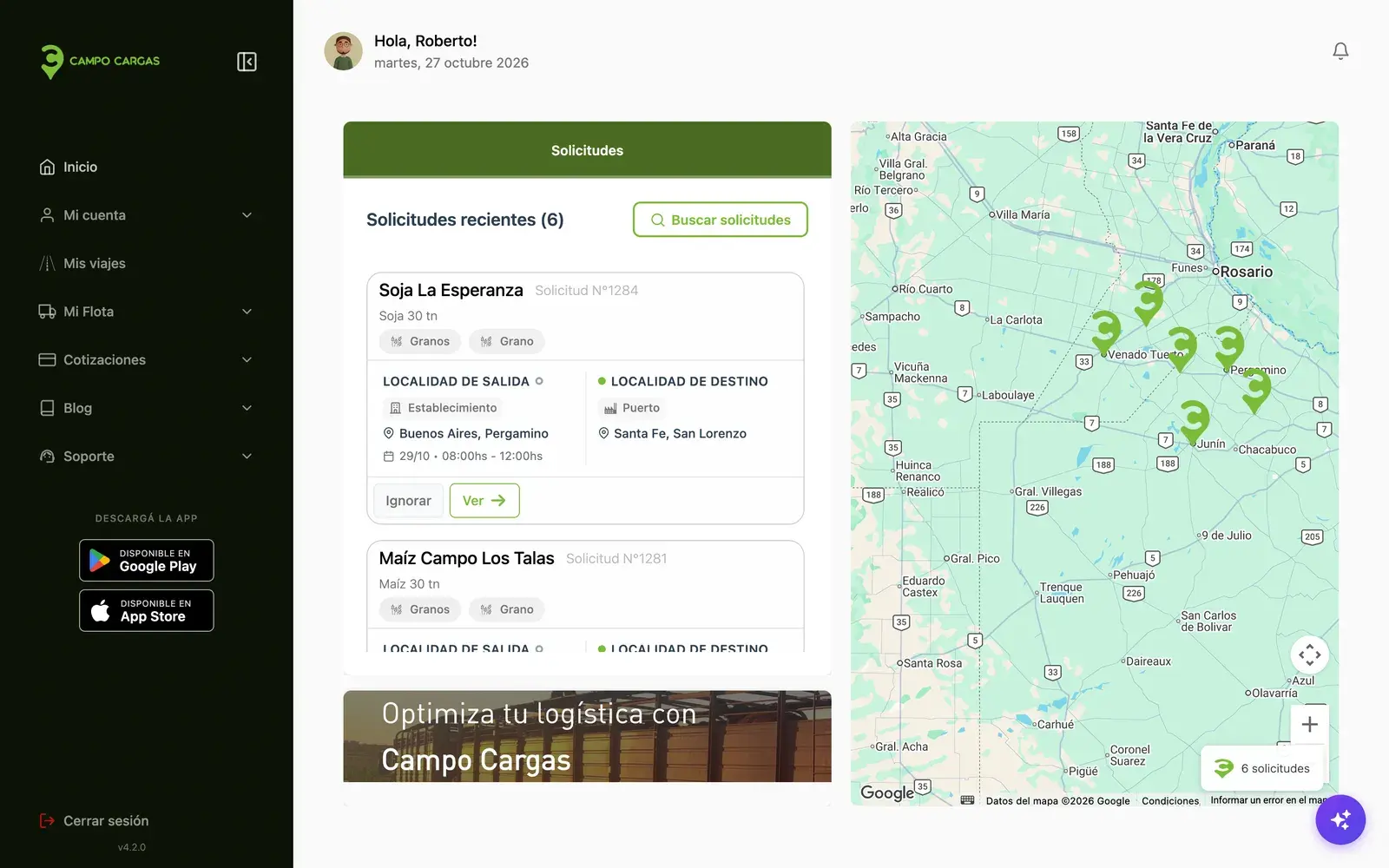1389x868 pixels.
Task: Open map keyboard shortcuts icon
Action: 968,800
